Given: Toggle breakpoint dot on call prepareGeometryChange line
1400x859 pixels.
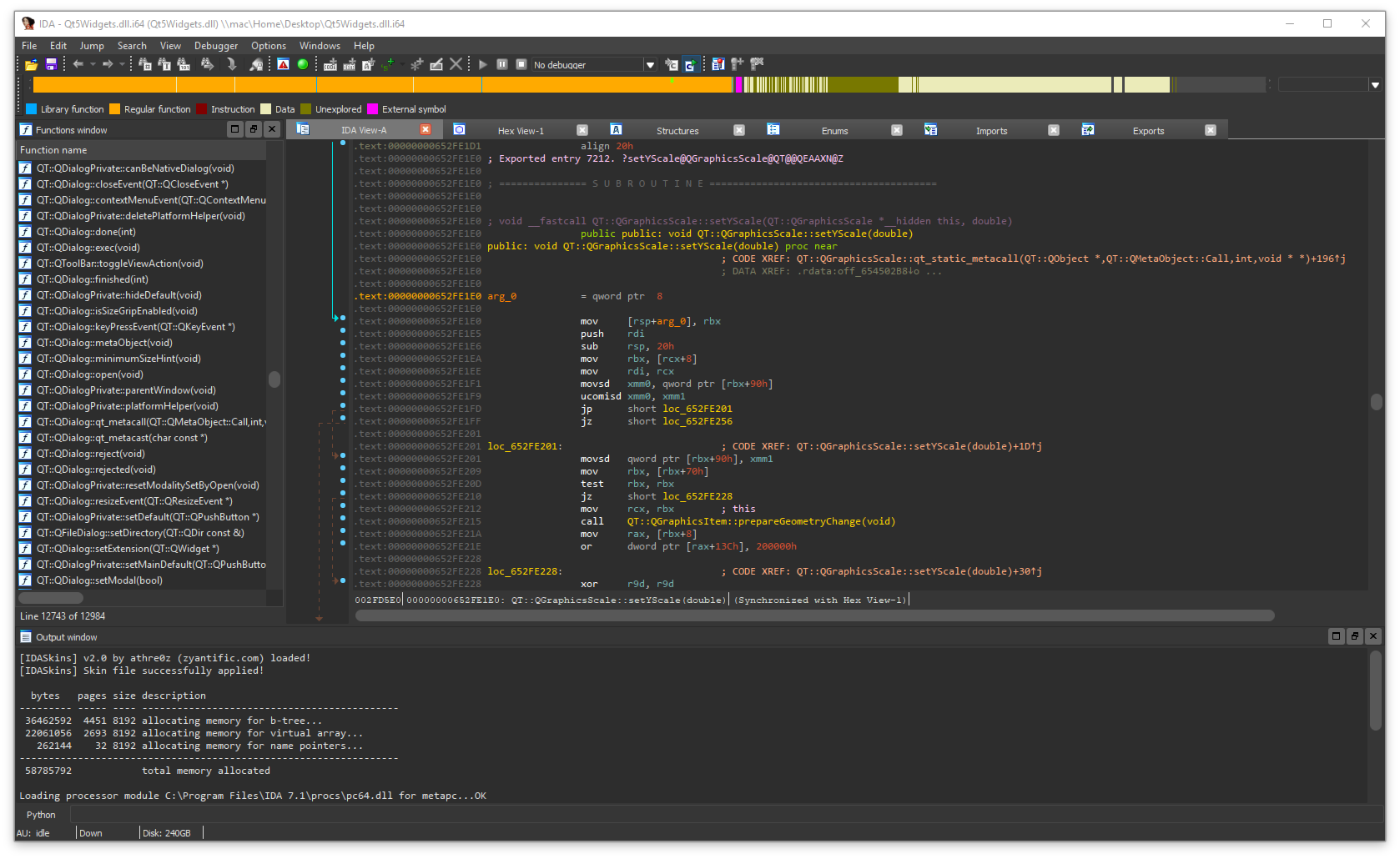Looking at the screenshot, I should pyautogui.click(x=343, y=519).
